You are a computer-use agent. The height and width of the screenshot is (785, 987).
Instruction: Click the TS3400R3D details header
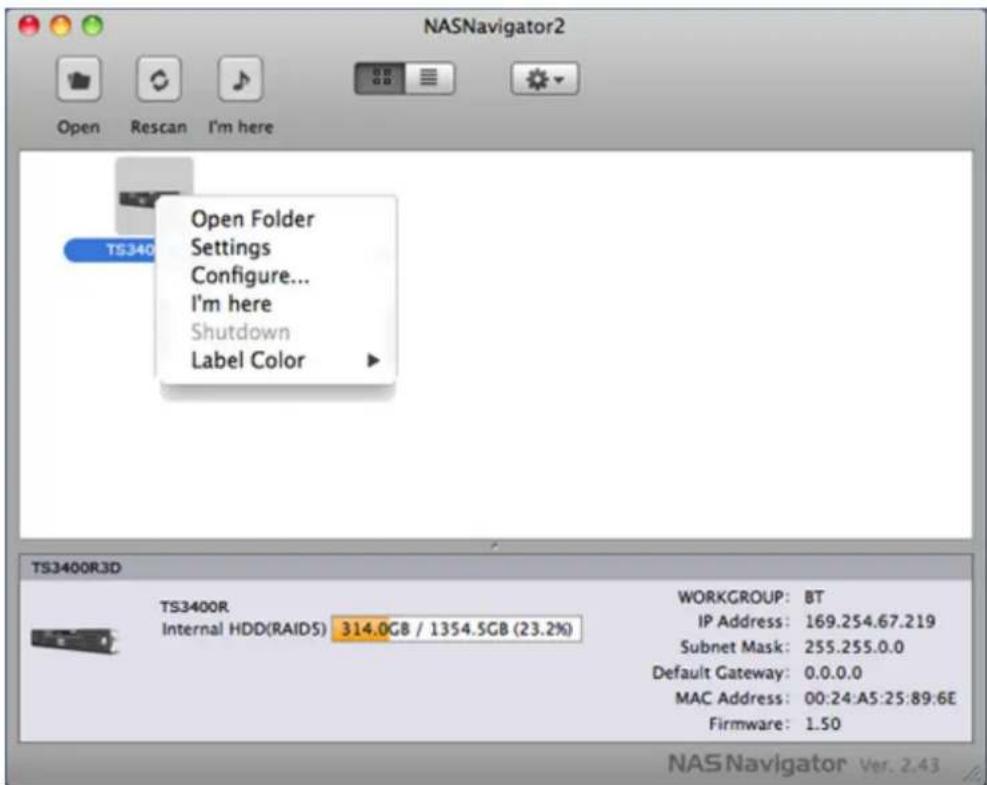tap(495, 568)
